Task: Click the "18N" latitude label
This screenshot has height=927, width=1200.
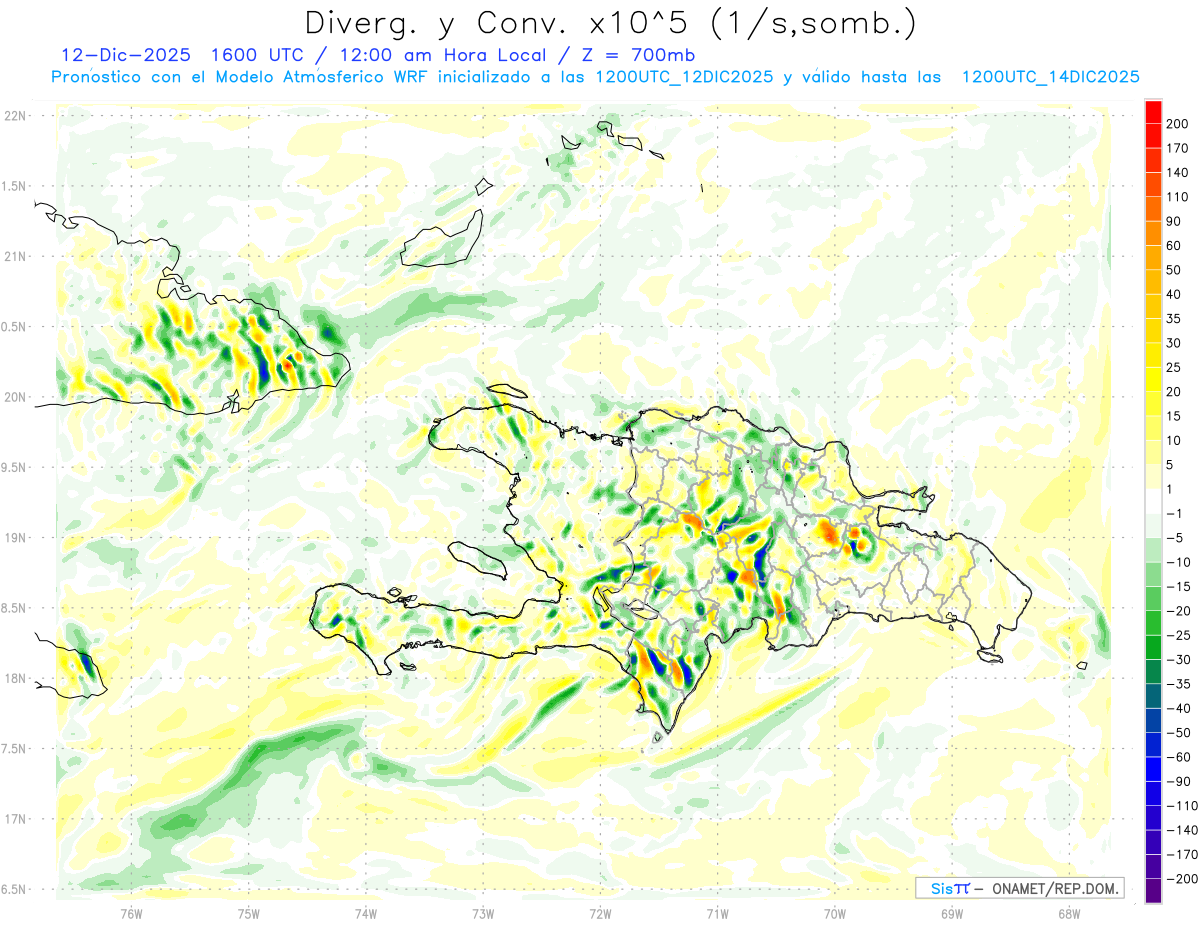Action: click(14, 679)
